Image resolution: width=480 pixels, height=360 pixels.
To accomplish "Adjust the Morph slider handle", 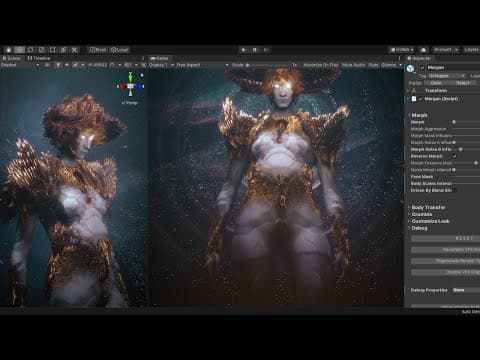I will tap(454, 122).
